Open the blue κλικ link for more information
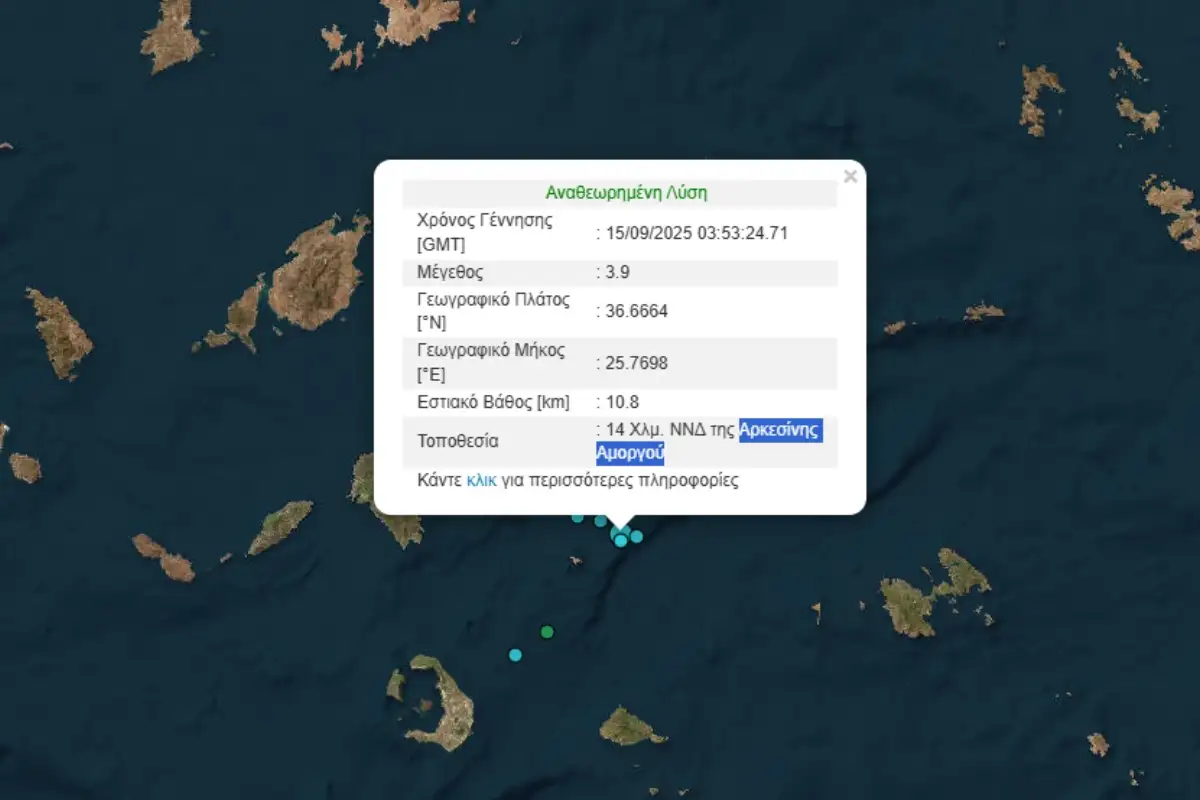This screenshot has width=1200, height=800. pyautogui.click(x=481, y=480)
